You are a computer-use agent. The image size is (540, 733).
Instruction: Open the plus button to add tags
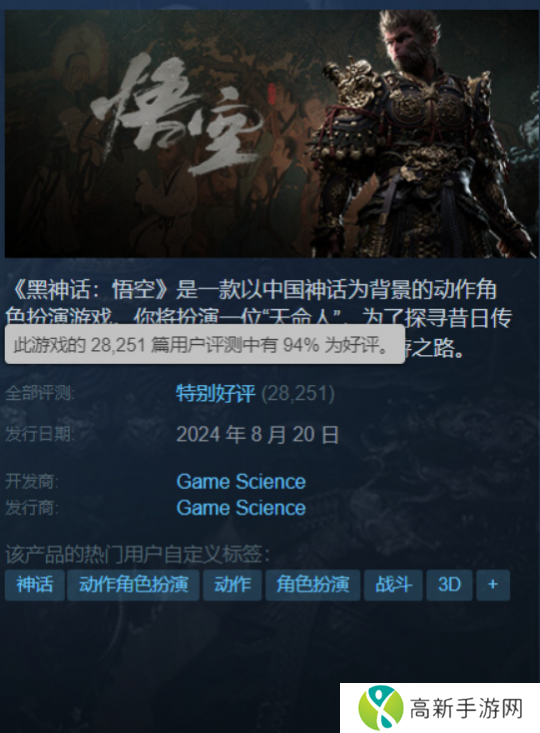(493, 584)
